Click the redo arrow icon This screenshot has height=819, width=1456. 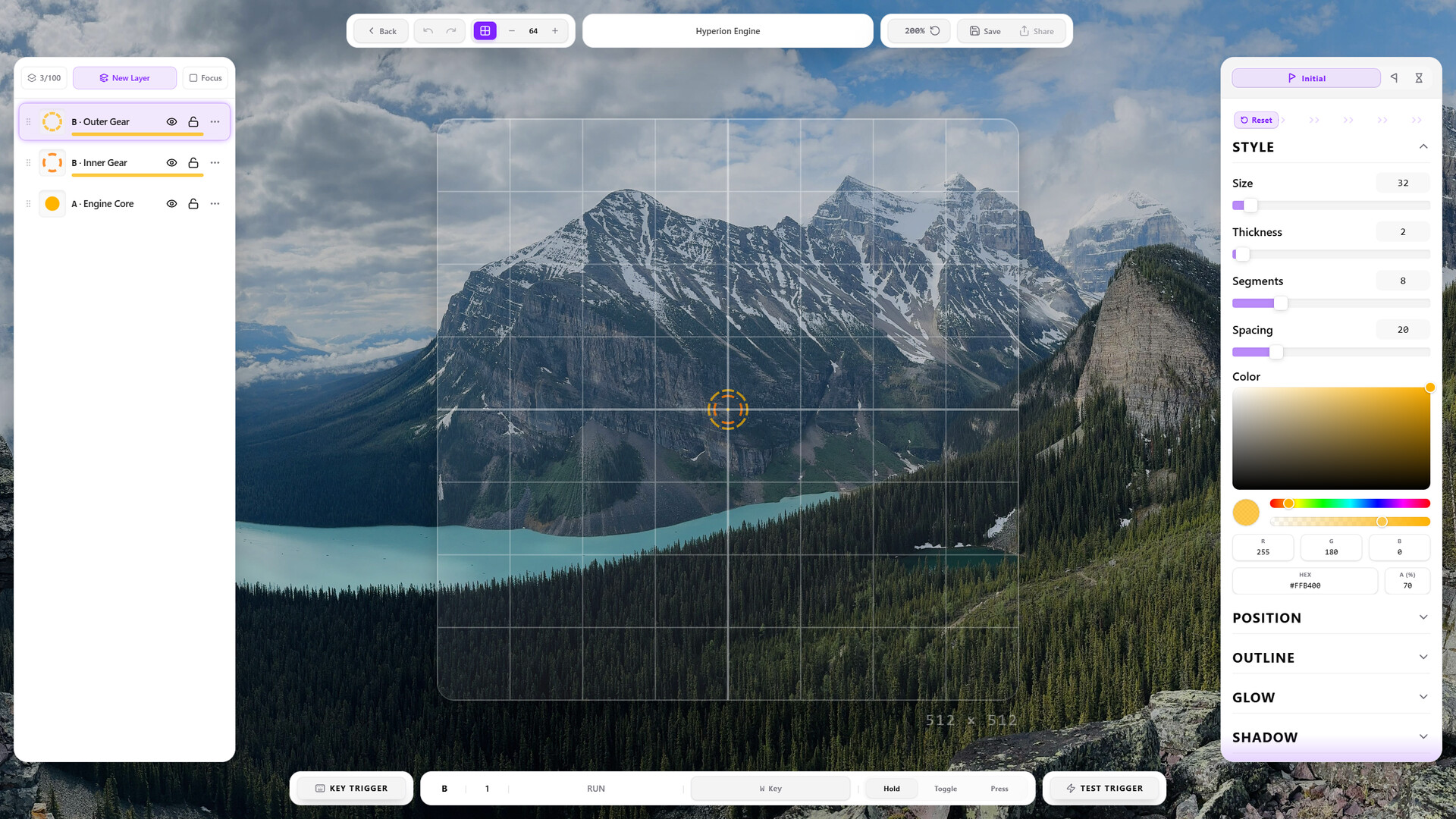tap(451, 31)
